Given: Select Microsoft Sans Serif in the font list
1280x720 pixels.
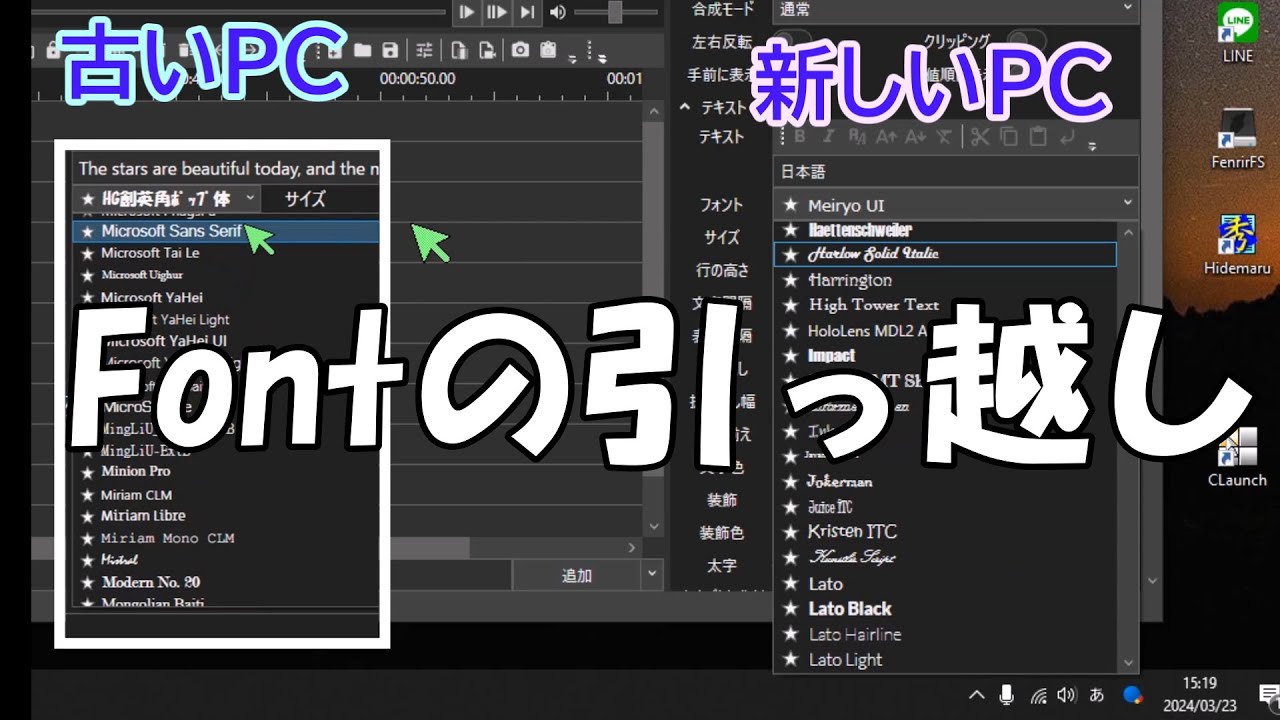Looking at the screenshot, I should tap(225, 231).
